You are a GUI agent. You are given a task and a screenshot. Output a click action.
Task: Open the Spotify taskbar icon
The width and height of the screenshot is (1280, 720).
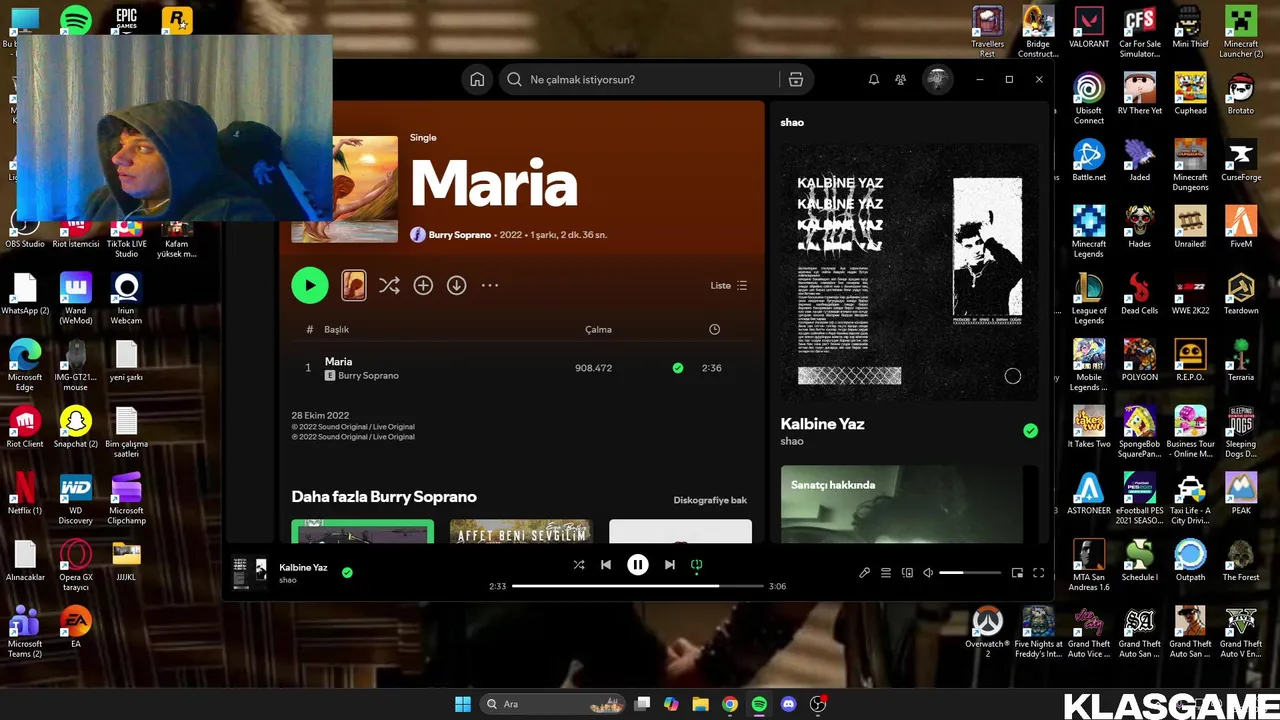click(x=759, y=704)
